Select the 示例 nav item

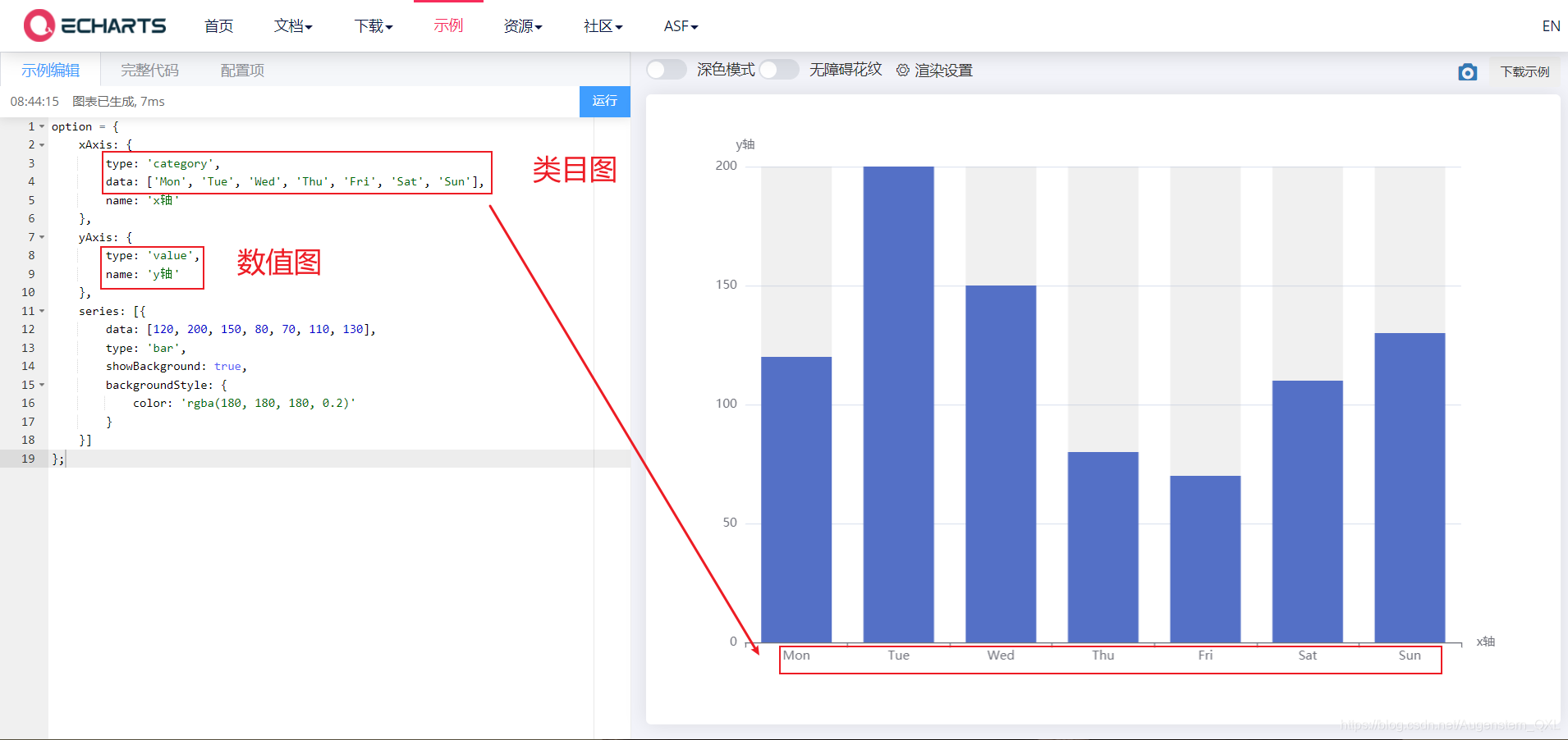pyautogui.click(x=448, y=26)
